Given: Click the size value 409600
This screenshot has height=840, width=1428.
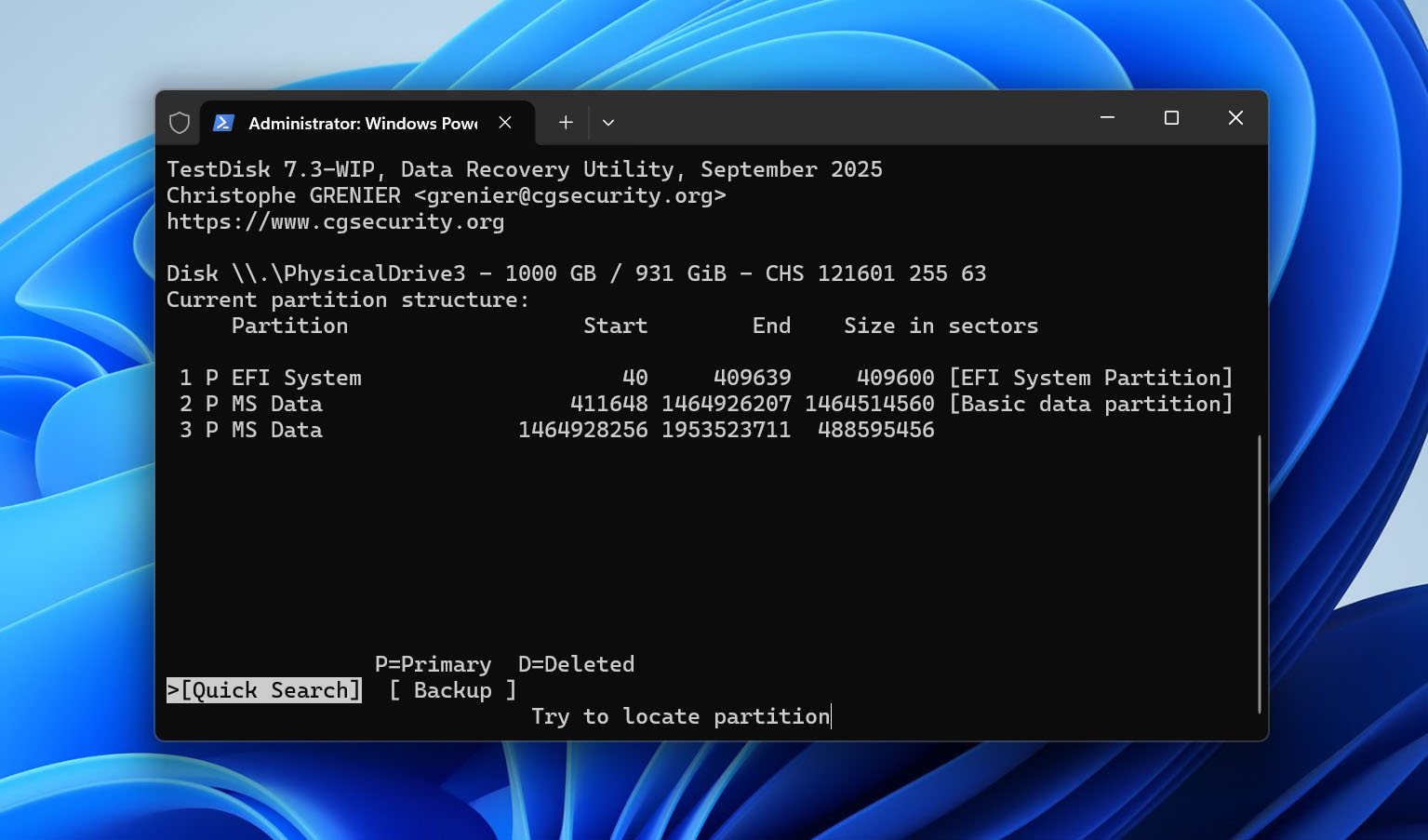Looking at the screenshot, I should tap(896, 378).
